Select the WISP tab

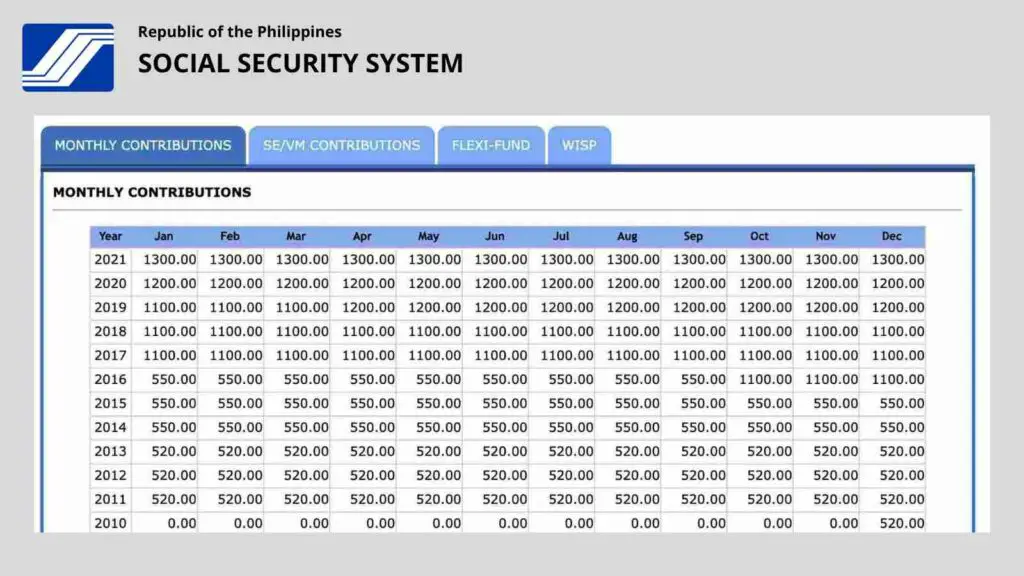coord(579,145)
